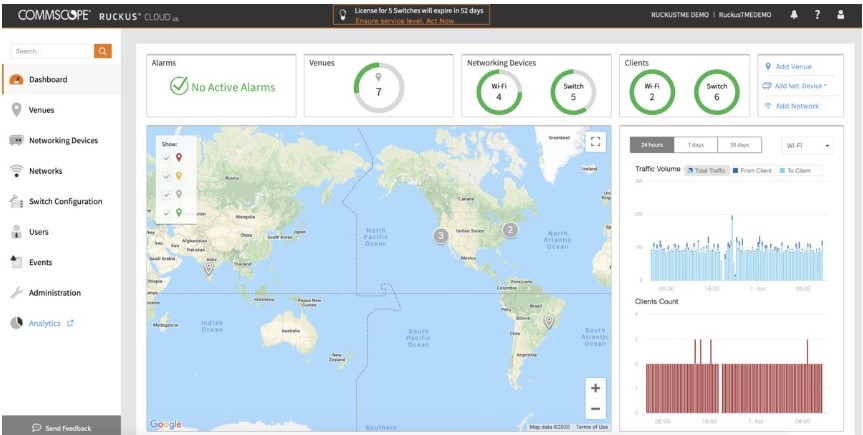Viewport: 863px width, 435px height.
Task: Toggle the green marker checkbox
Action: coord(167,212)
